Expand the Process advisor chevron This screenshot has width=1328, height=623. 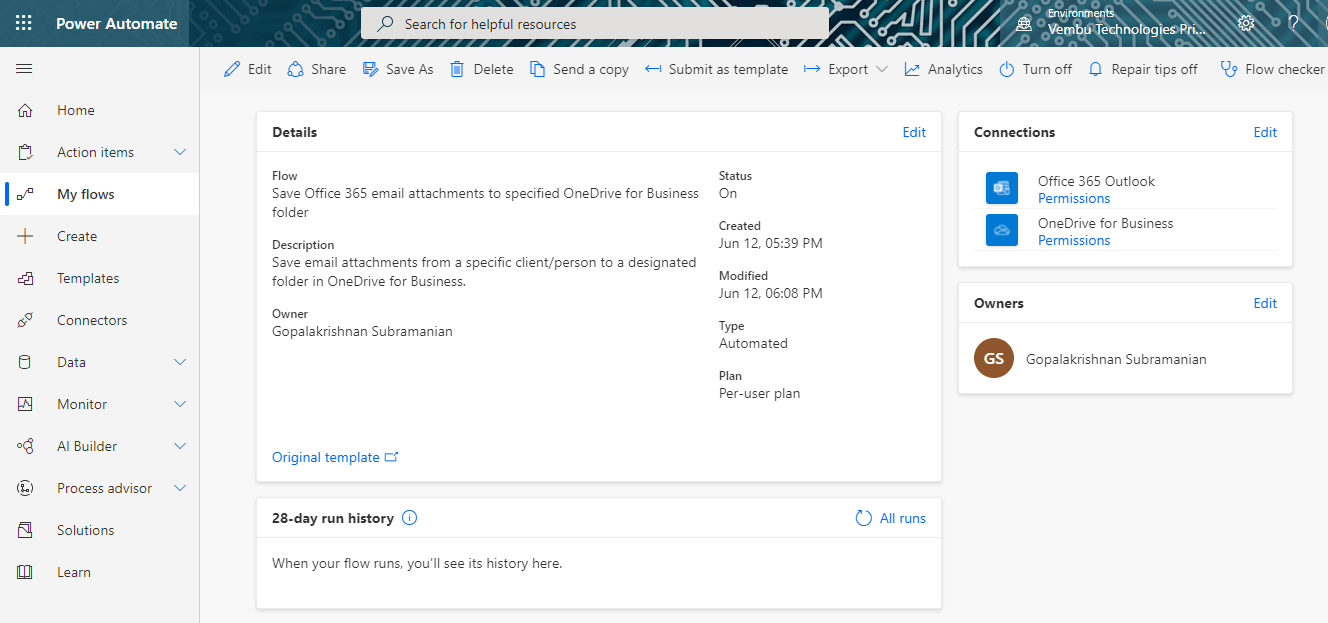(x=180, y=488)
